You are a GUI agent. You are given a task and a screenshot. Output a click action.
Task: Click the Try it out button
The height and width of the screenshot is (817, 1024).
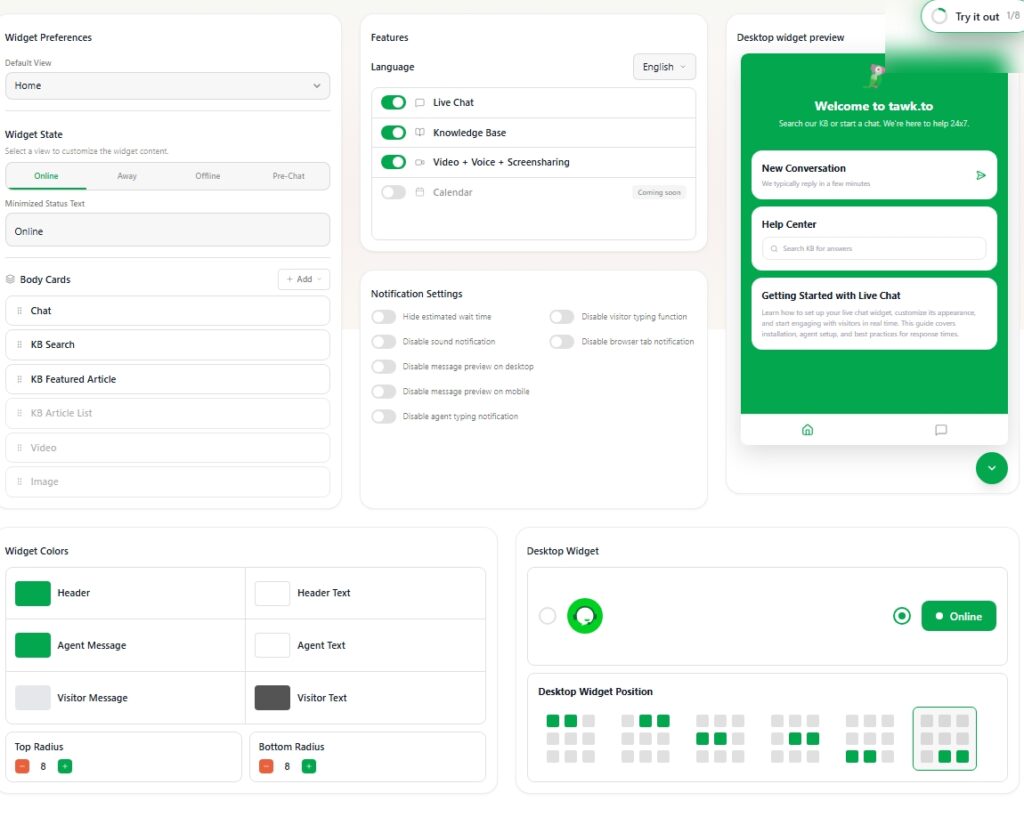tap(972, 16)
